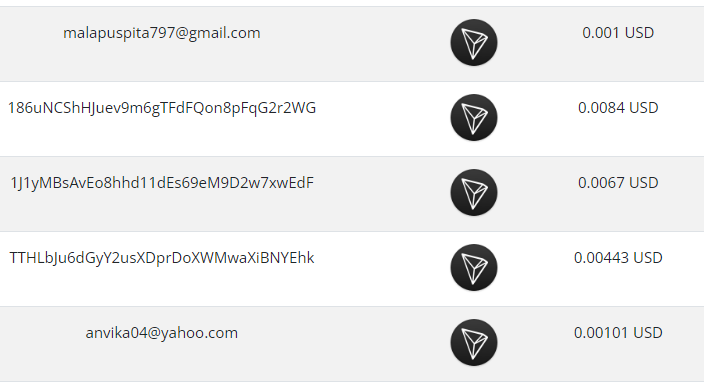Click the TRON logo for 186uNCShHJuev9m6g address

pyautogui.click(x=474, y=118)
